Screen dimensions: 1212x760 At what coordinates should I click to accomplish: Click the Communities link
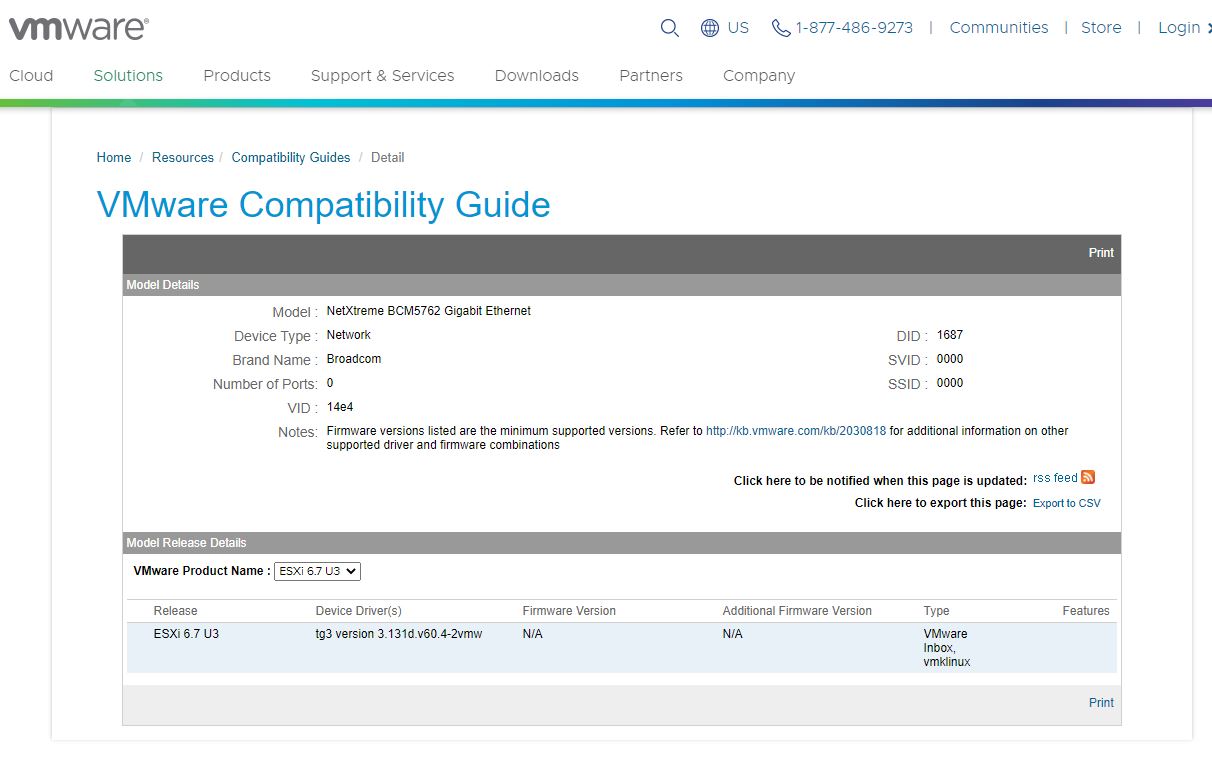point(998,28)
